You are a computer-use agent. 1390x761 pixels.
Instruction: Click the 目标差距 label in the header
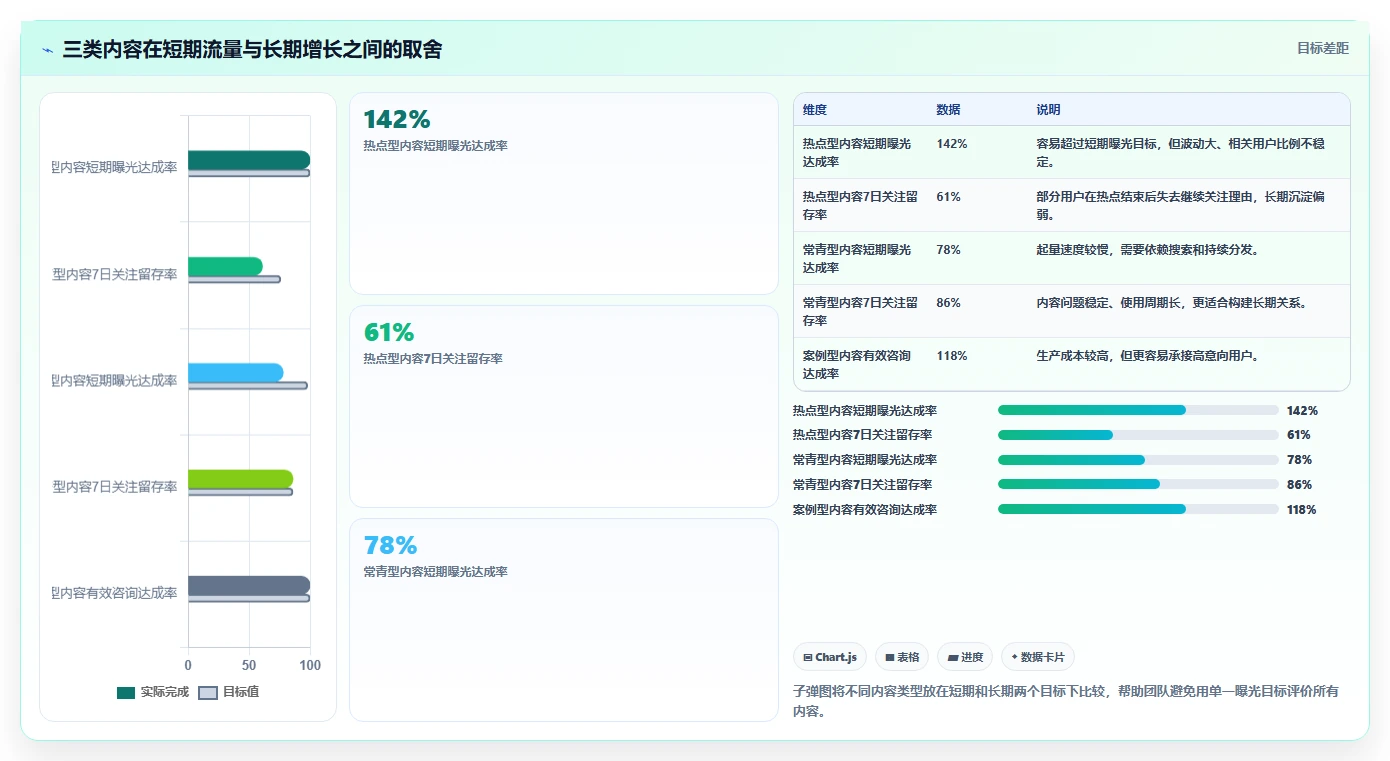coord(1323,48)
